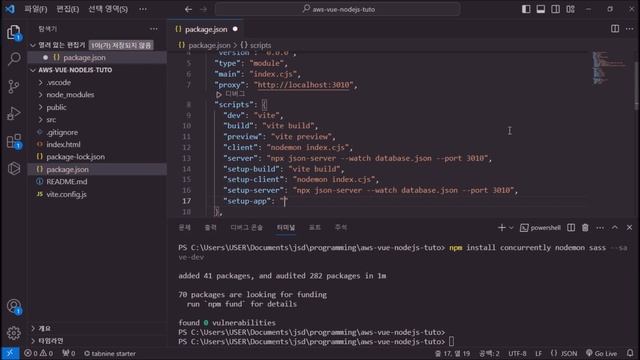Go forward with the navigation arrow
Viewport: 640px width, 360px height.
[x=203, y=9]
